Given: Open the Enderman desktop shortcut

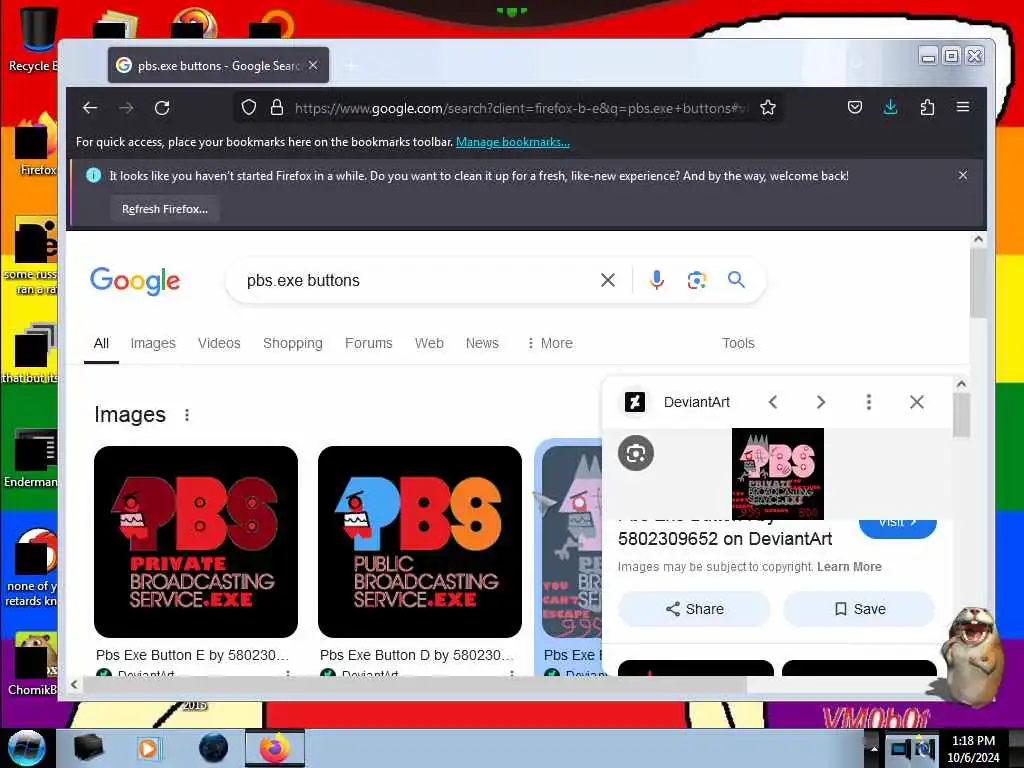Looking at the screenshot, I should pyautogui.click(x=31, y=457).
